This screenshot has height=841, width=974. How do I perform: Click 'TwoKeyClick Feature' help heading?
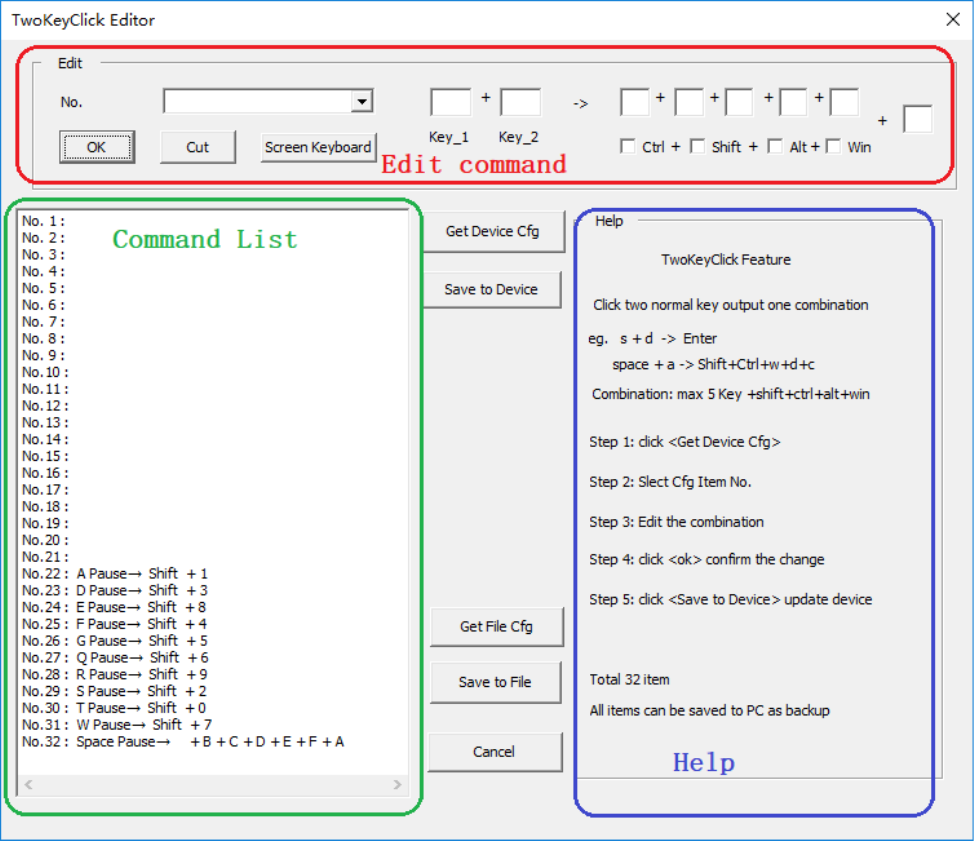point(726,260)
